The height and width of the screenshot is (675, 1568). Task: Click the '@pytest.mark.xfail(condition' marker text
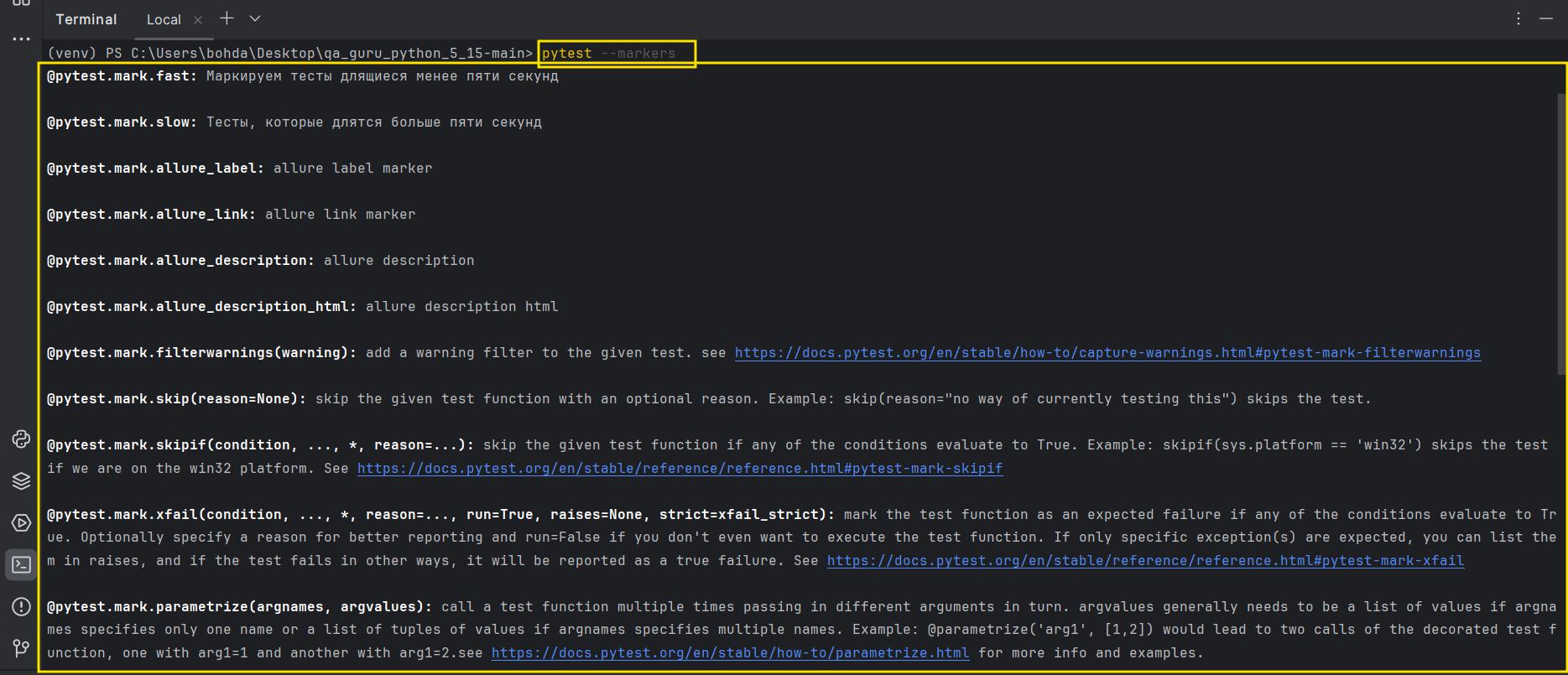(168, 515)
